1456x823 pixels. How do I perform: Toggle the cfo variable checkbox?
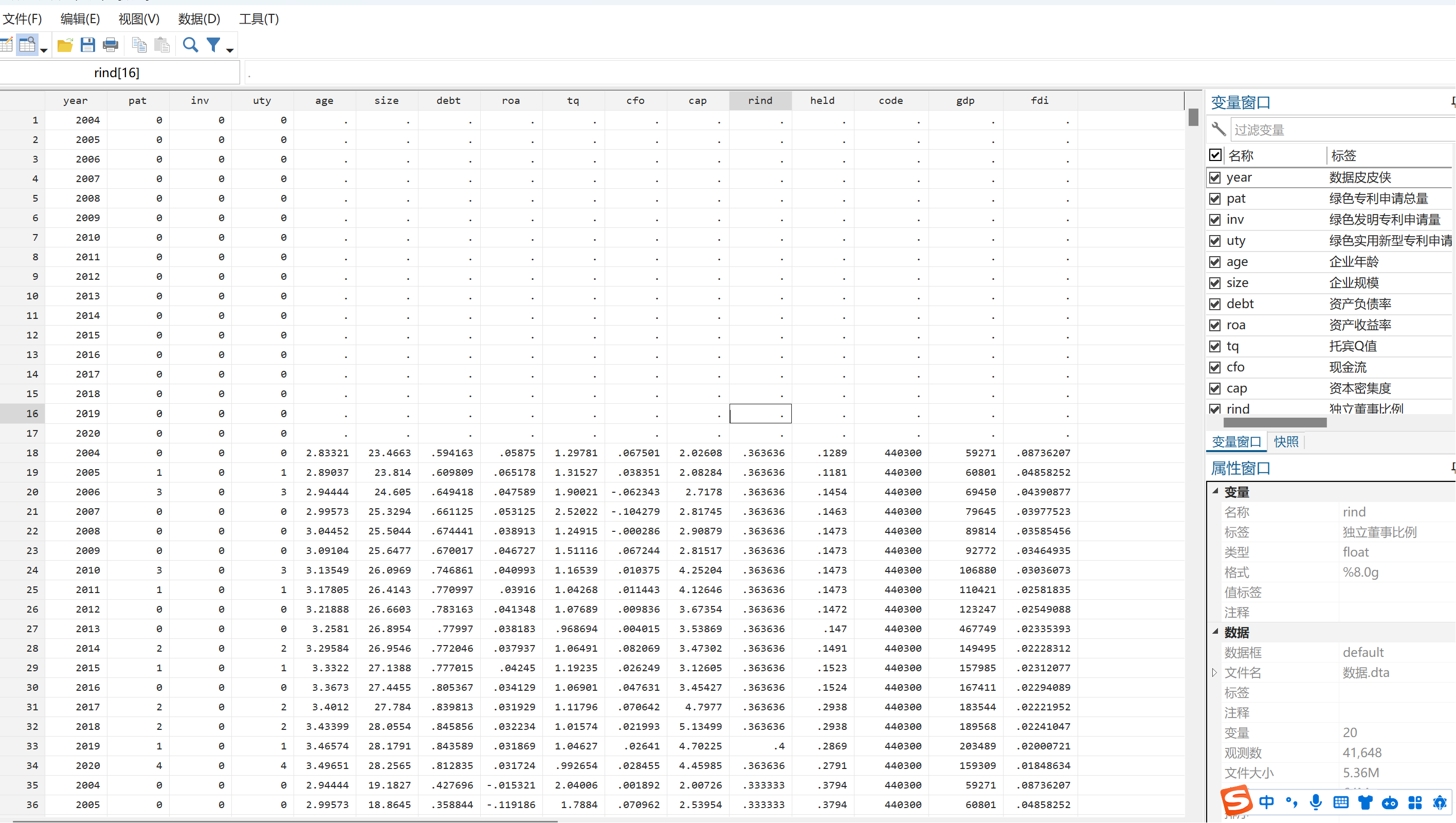(x=1215, y=368)
